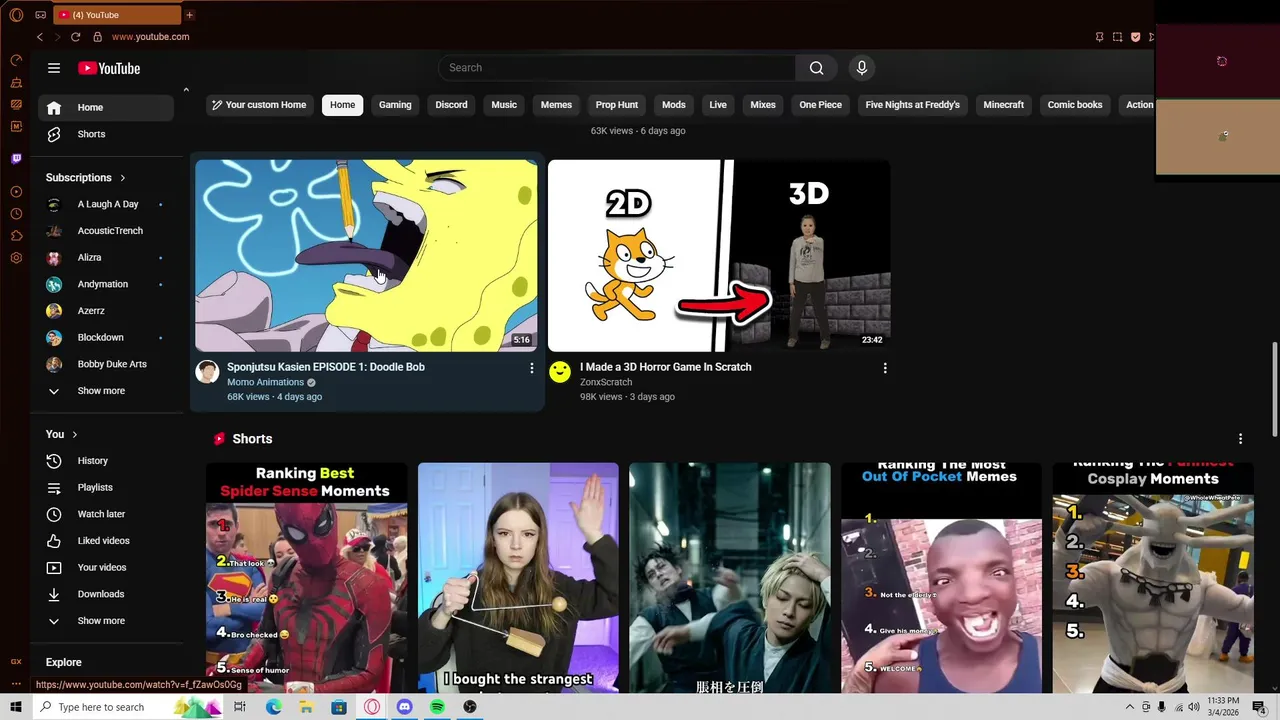
Task: Open Discord from the taskbar
Action: [404, 707]
